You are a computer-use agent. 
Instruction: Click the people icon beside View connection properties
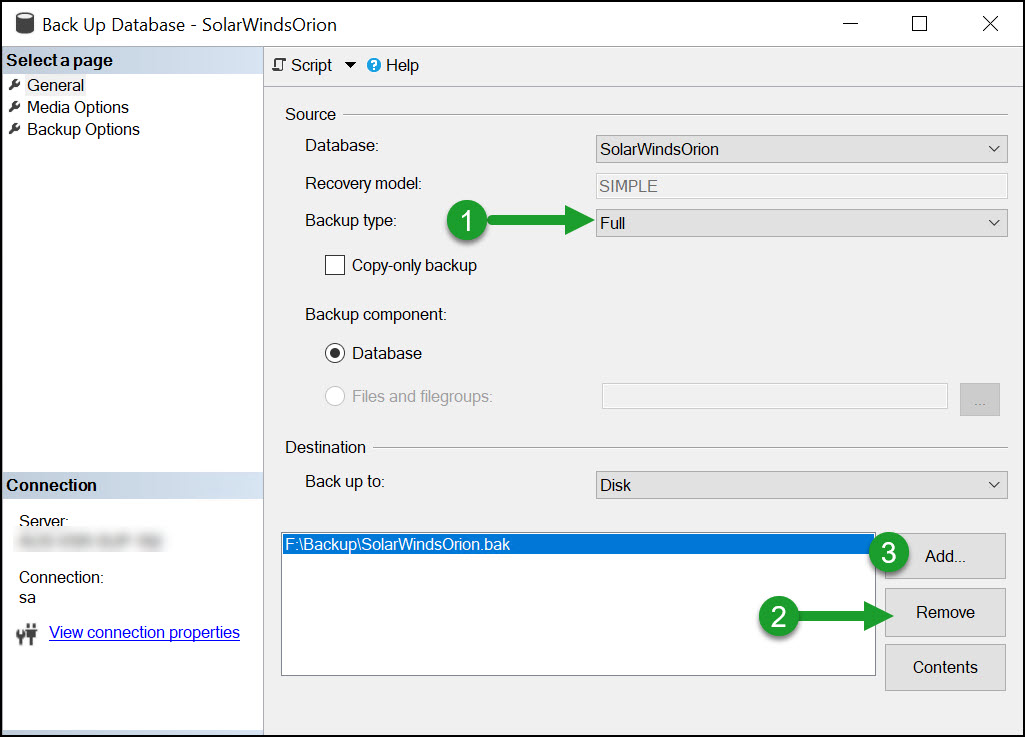click(x=27, y=632)
